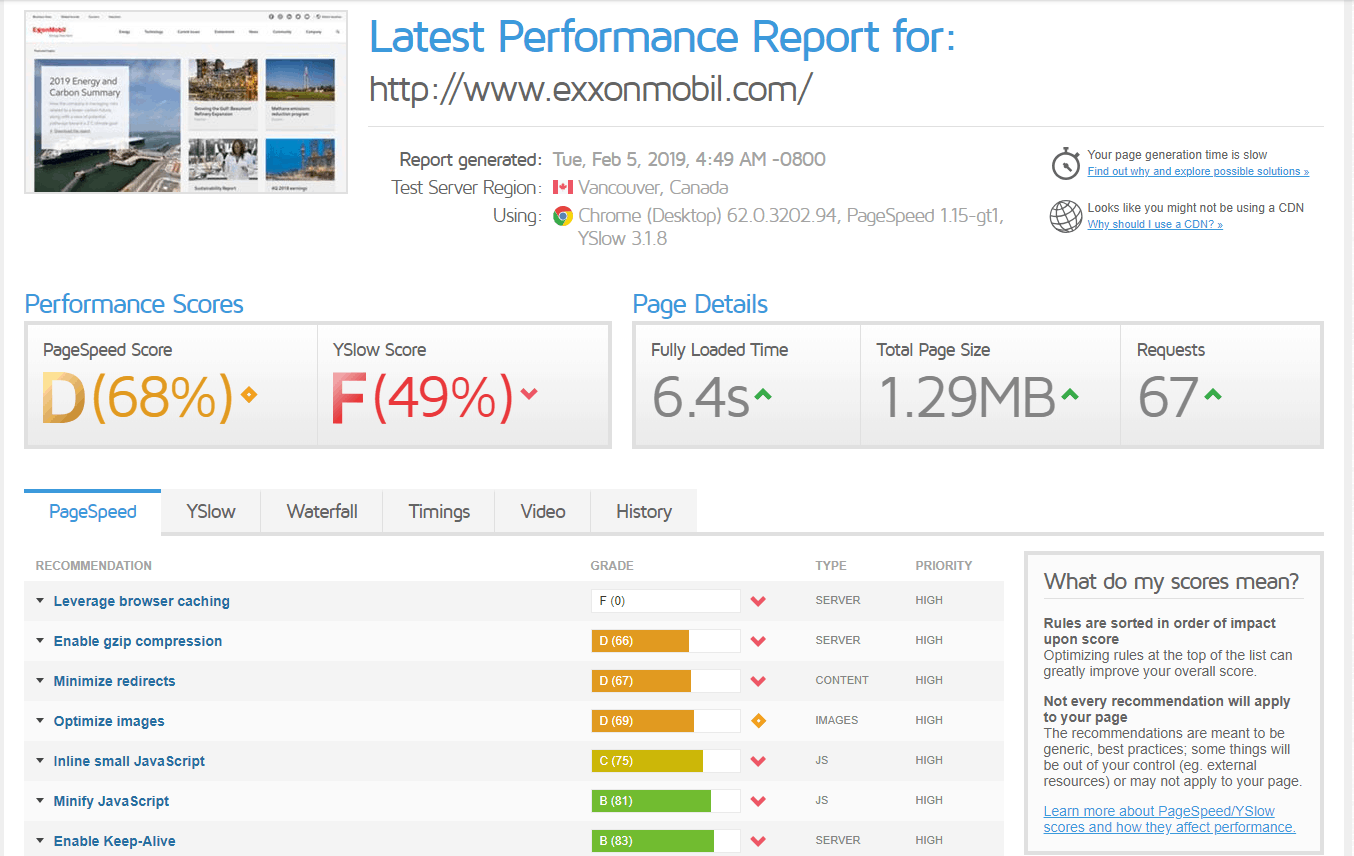Click the globe CDN icon
This screenshot has width=1354, height=856.
[1066, 216]
